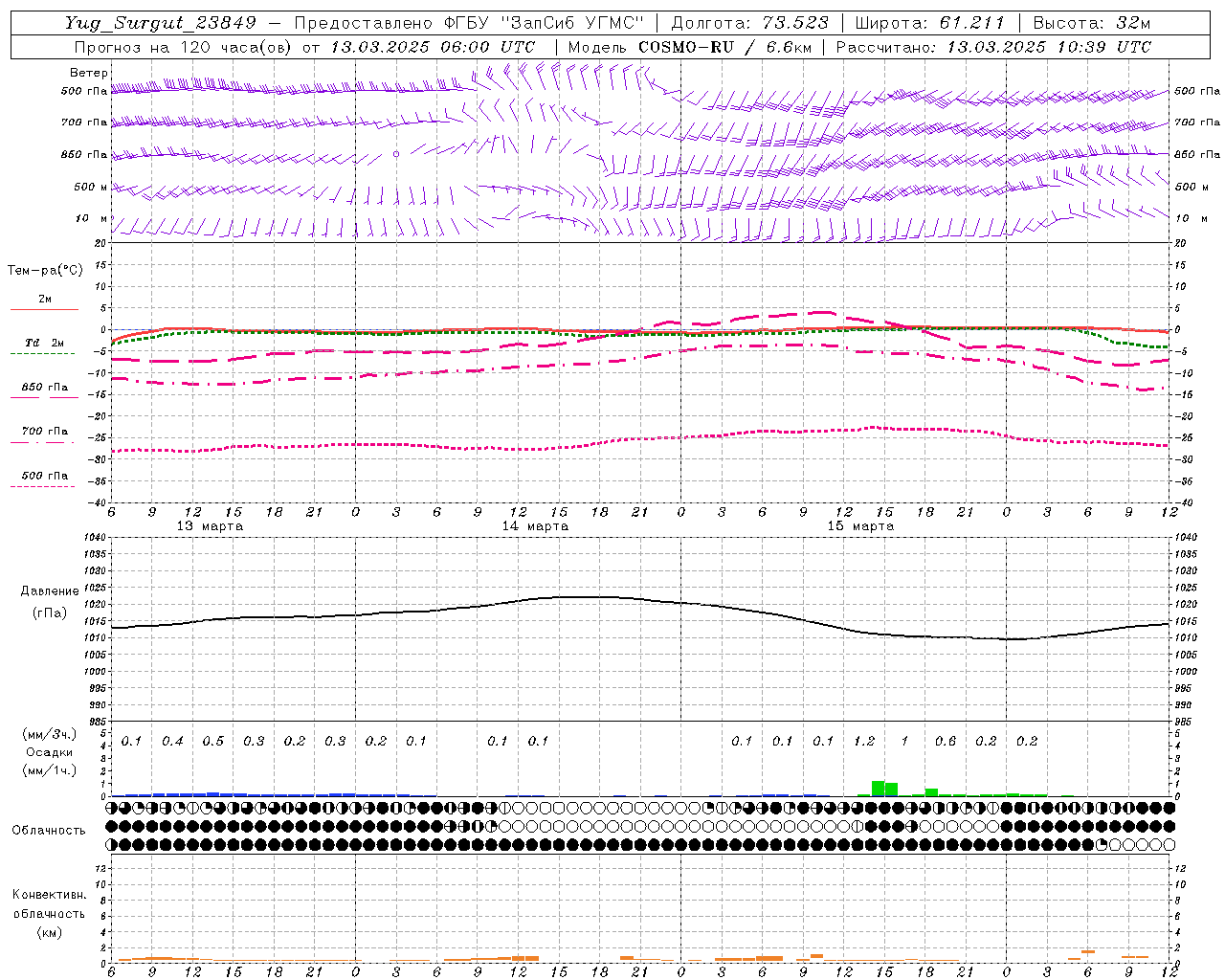This screenshot has height=980, width=1225.
Task: Click the 14 марта date label
Action: (x=535, y=526)
